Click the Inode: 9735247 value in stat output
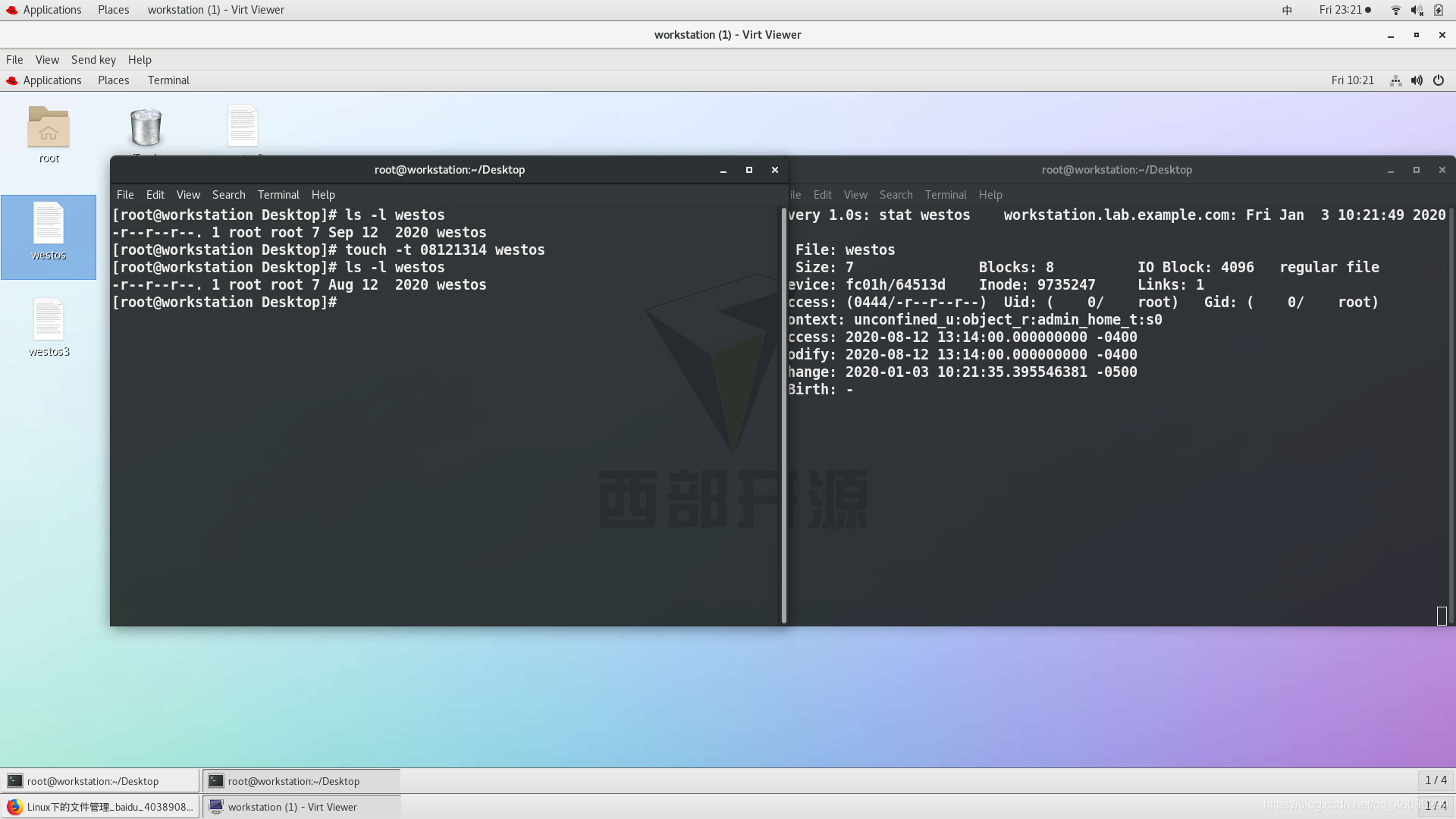 pyautogui.click(x=1037, y=285)
